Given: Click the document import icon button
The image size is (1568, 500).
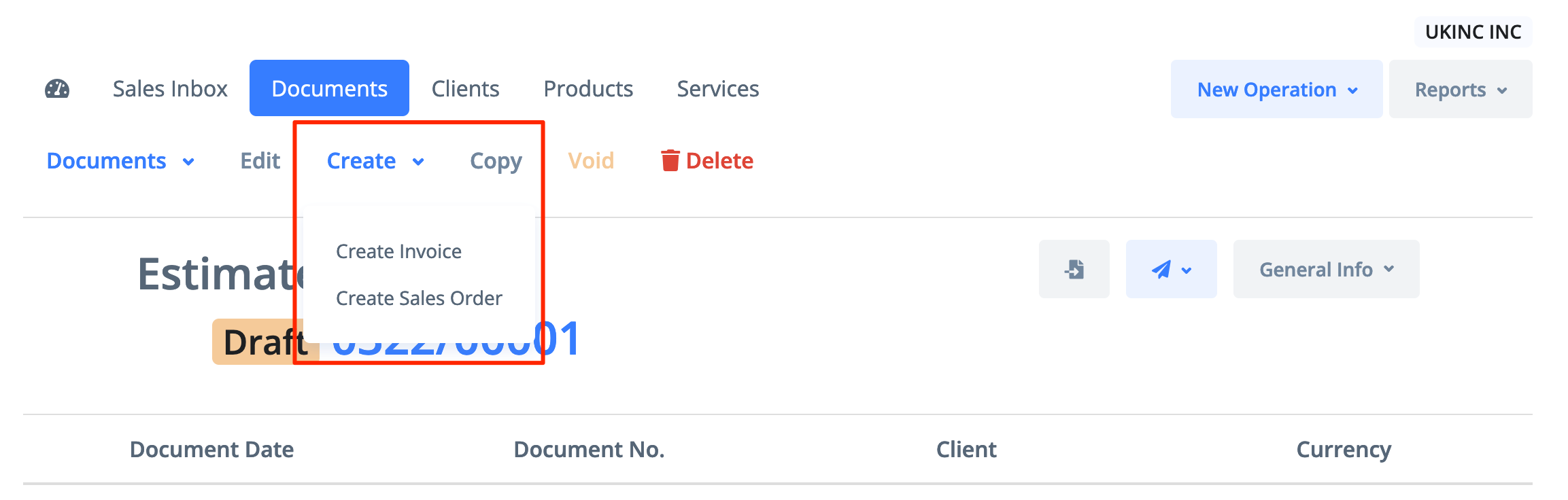Looking at the screenshot, I should pos(1074,270).
